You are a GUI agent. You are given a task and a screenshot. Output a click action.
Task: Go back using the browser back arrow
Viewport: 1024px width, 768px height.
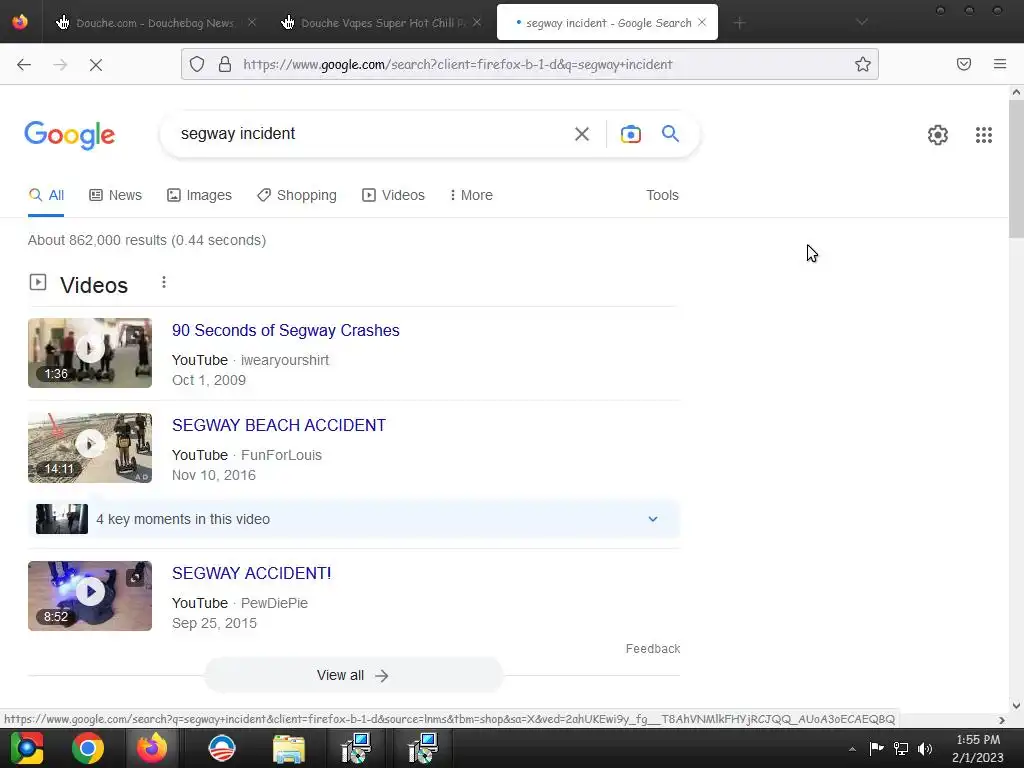(x=24, y=64)
